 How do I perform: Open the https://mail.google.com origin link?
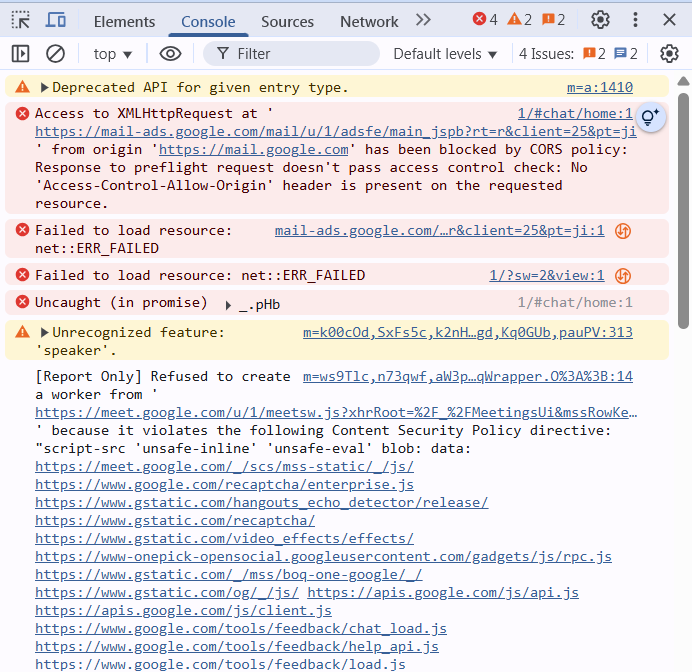(x=254, y=150)
